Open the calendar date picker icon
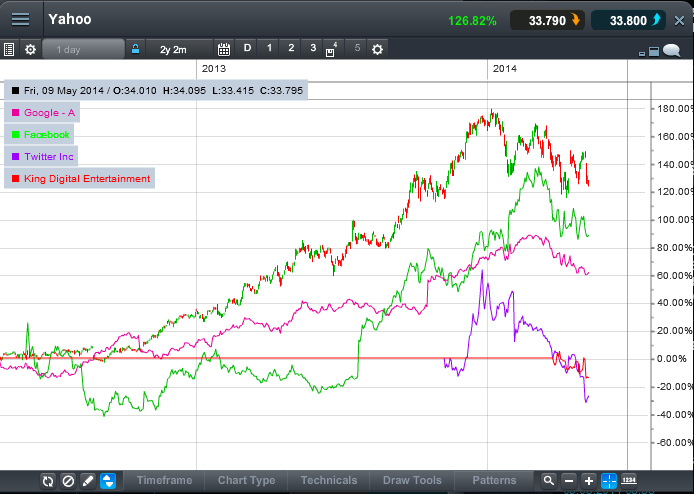694x494 pixels. pos(224,49)
